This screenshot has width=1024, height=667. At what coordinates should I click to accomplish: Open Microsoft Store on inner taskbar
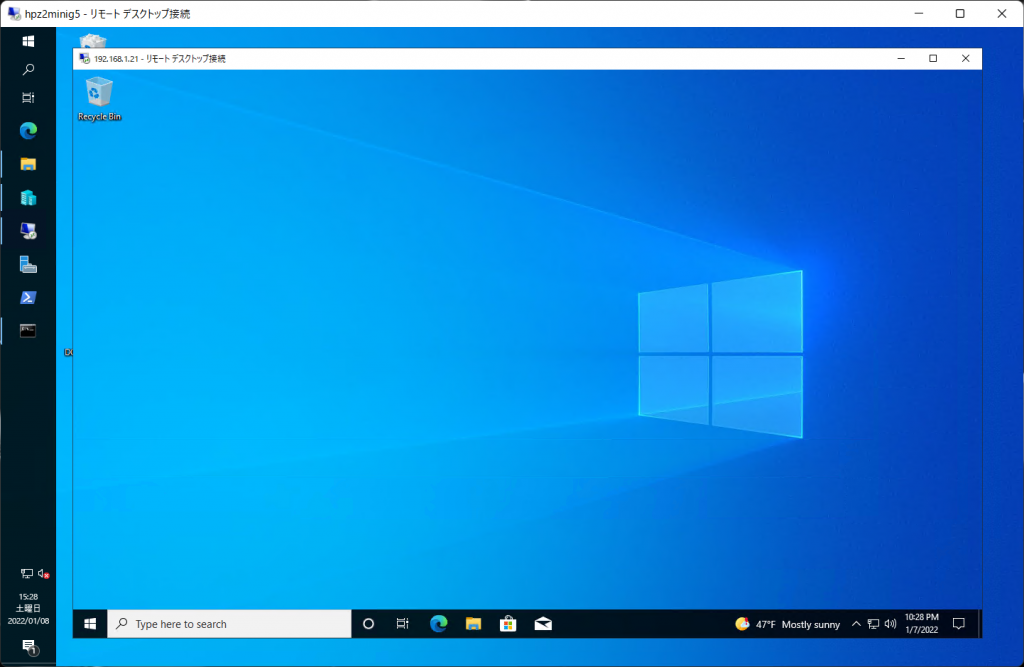point(508,624)
